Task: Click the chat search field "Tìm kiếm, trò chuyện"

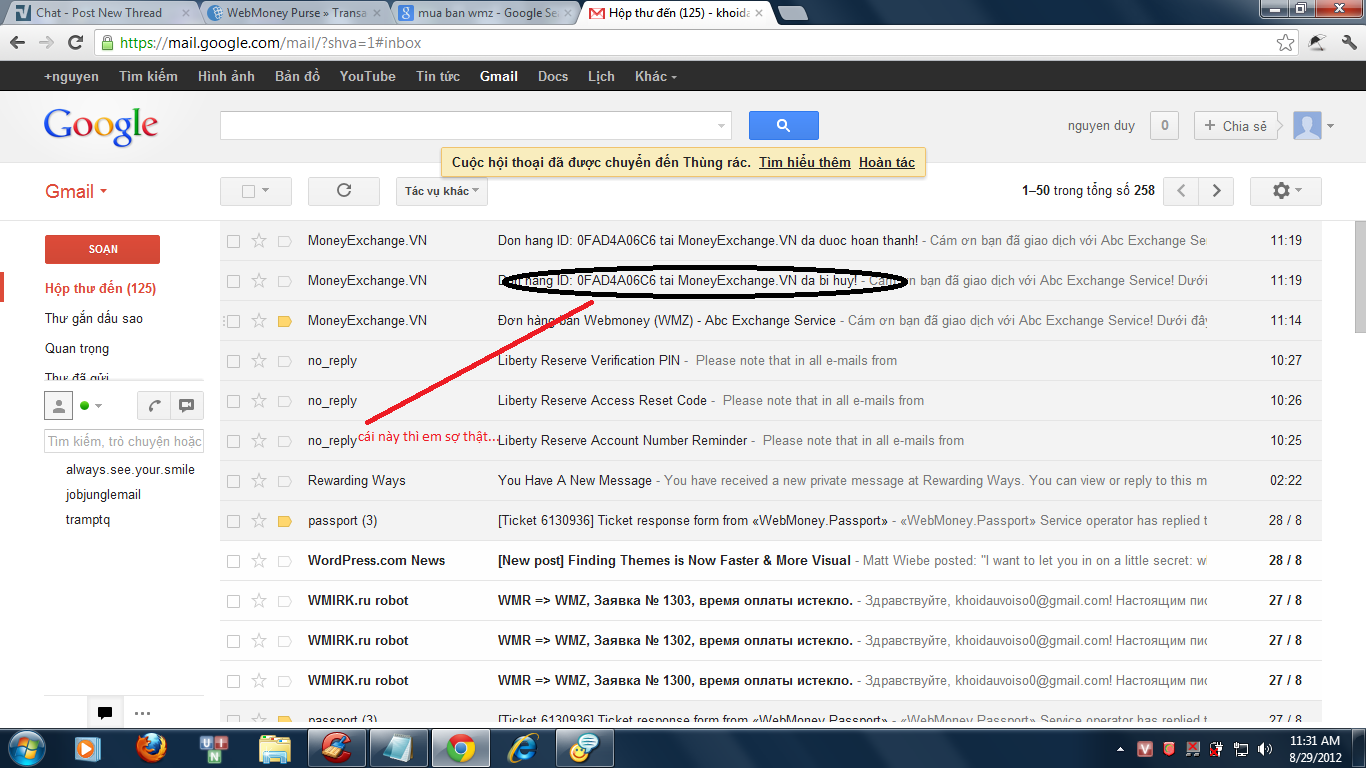Action: click(124, 441)
